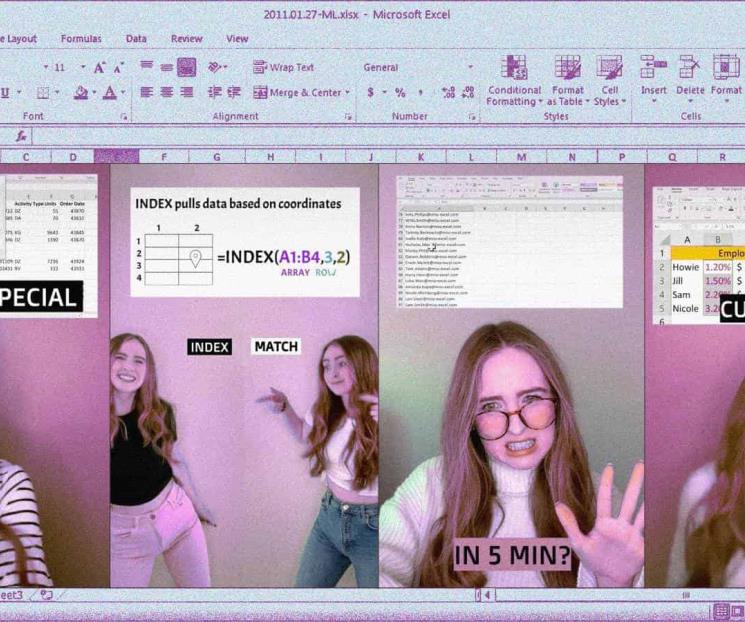Select Middle Align in the Alignment group
Image resolution: width=745 pixels, height=622 pixels.
point(166,67)
